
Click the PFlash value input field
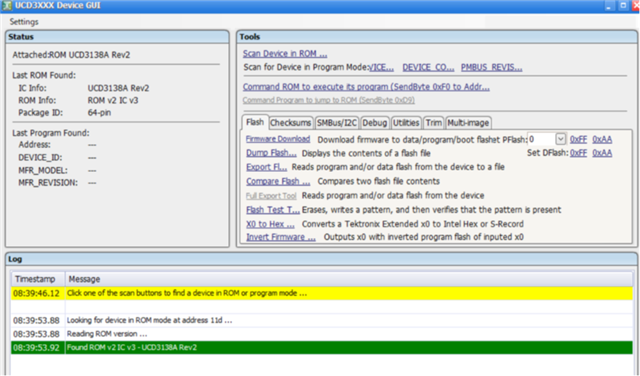(541, 139)
